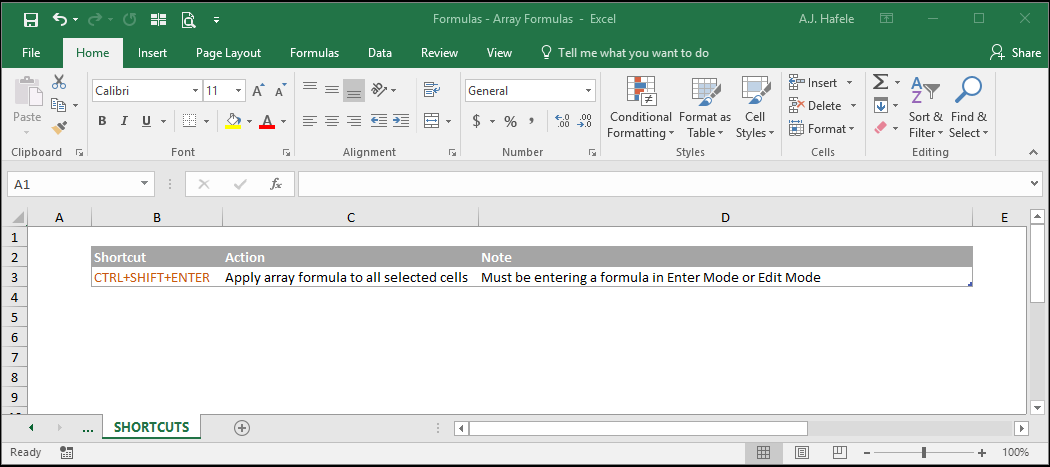Toggle Bottom Align vertical alignment
This screenshot has width=1050, height=467.
[354, 90]
